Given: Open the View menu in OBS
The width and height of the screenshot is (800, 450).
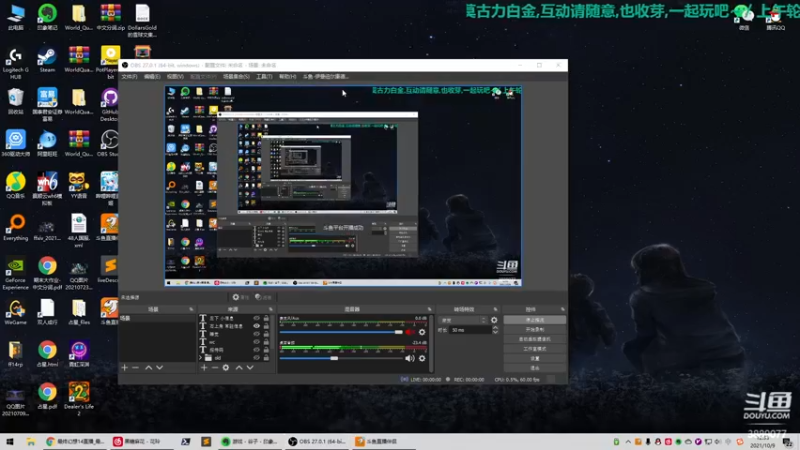Looking at the screenshot, I should 175,77.
